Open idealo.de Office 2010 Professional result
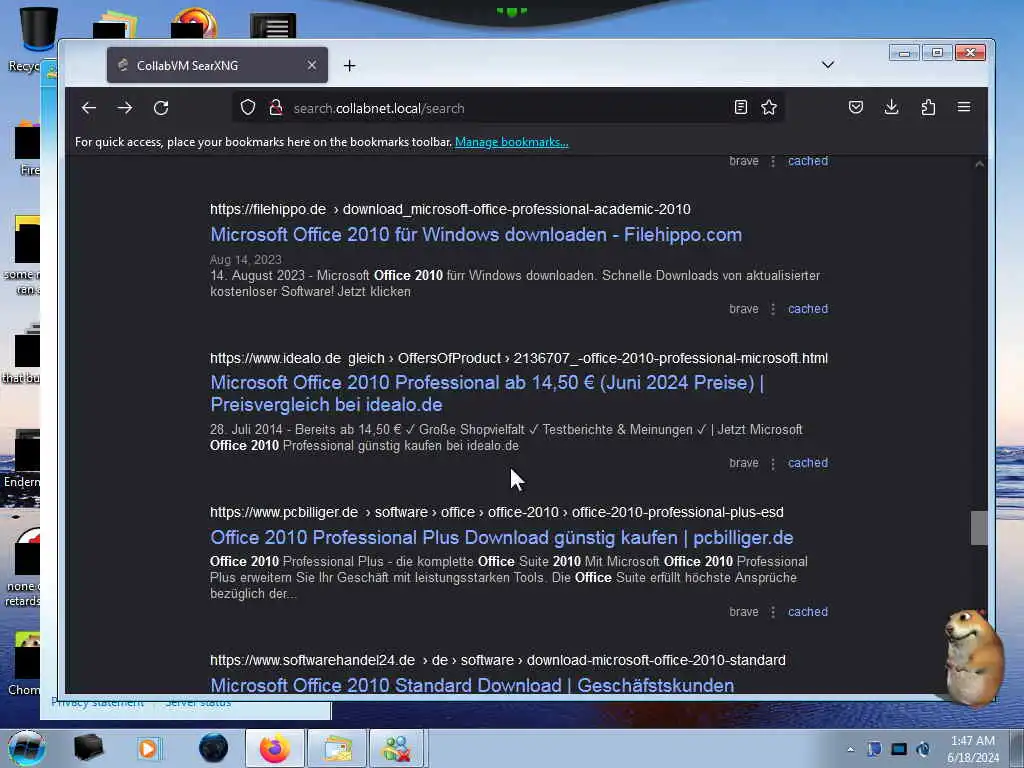1024x768 pixels. click(487, 393)
